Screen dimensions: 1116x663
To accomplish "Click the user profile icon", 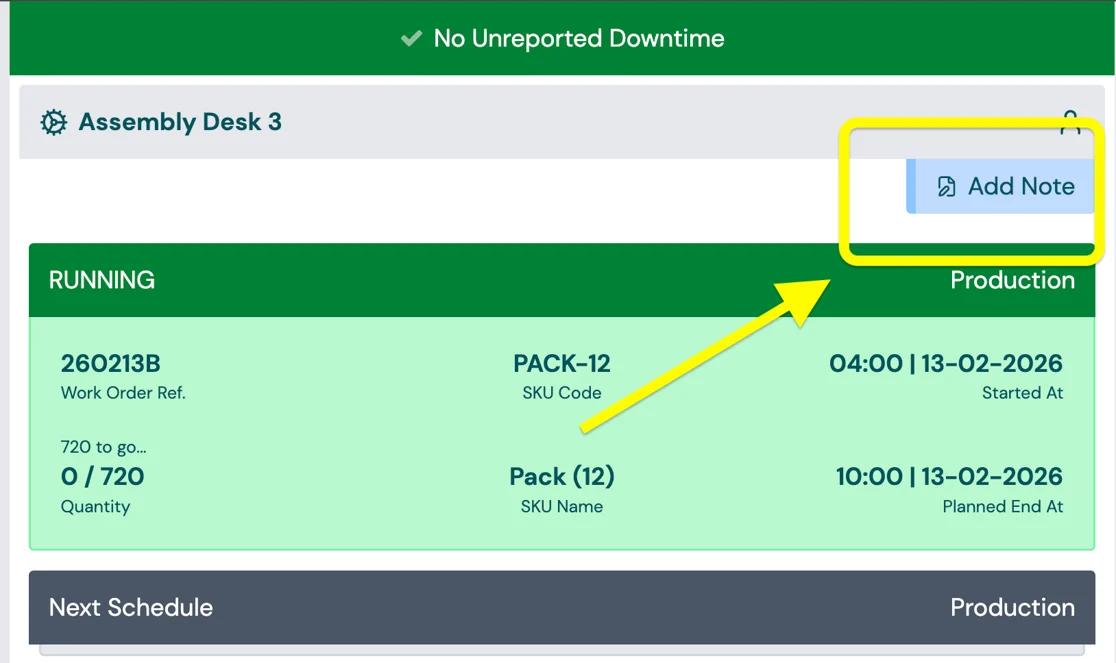I will [x=1070, y=122].
